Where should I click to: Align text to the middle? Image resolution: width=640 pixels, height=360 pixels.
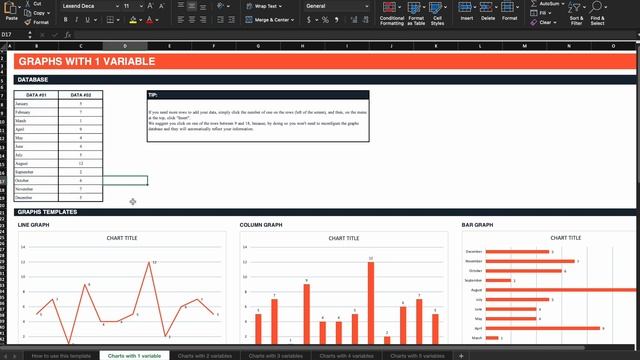(x=192, y=6)
